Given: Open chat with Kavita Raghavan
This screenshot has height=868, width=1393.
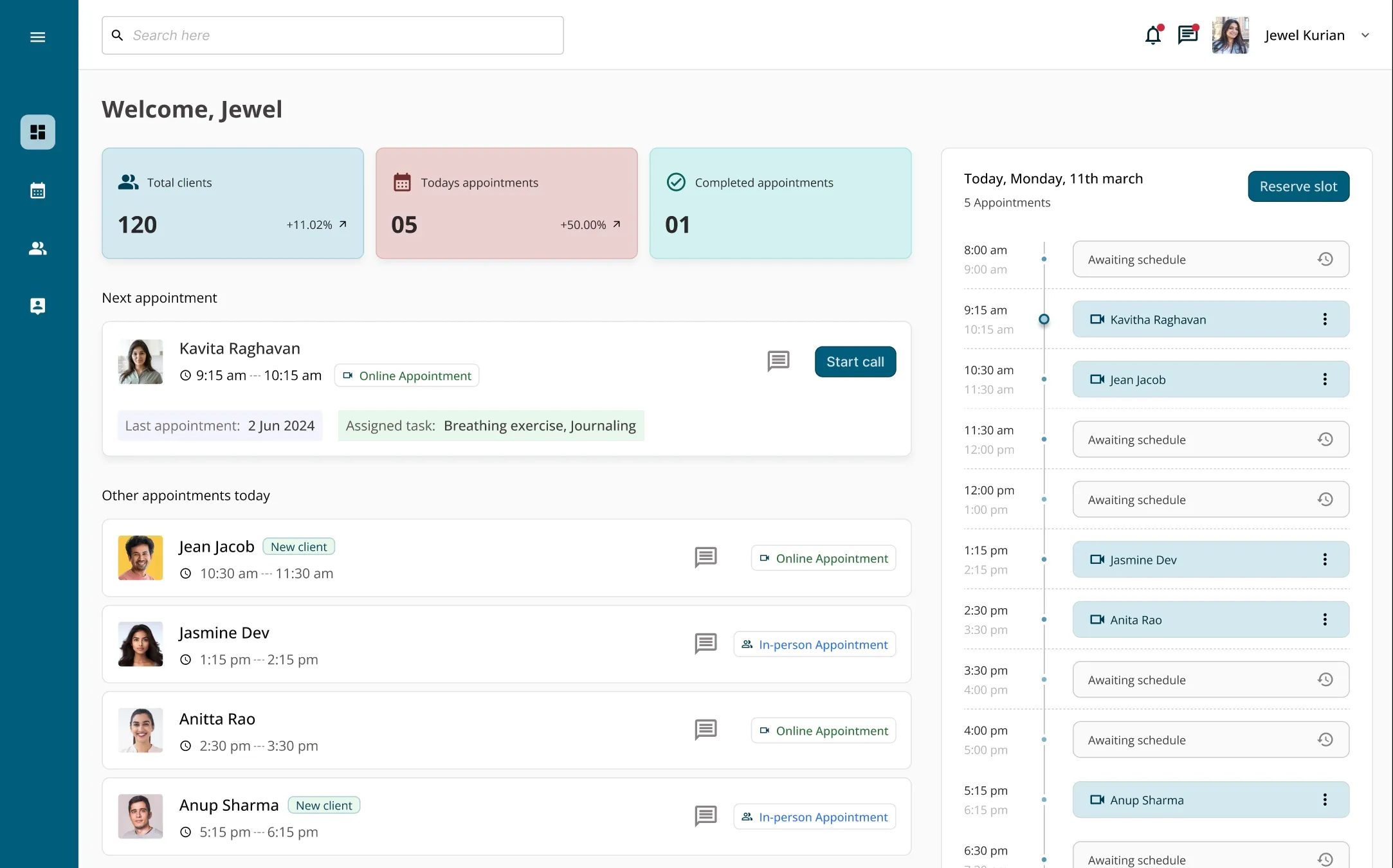Looking at the screenshot, I should 778,361.
